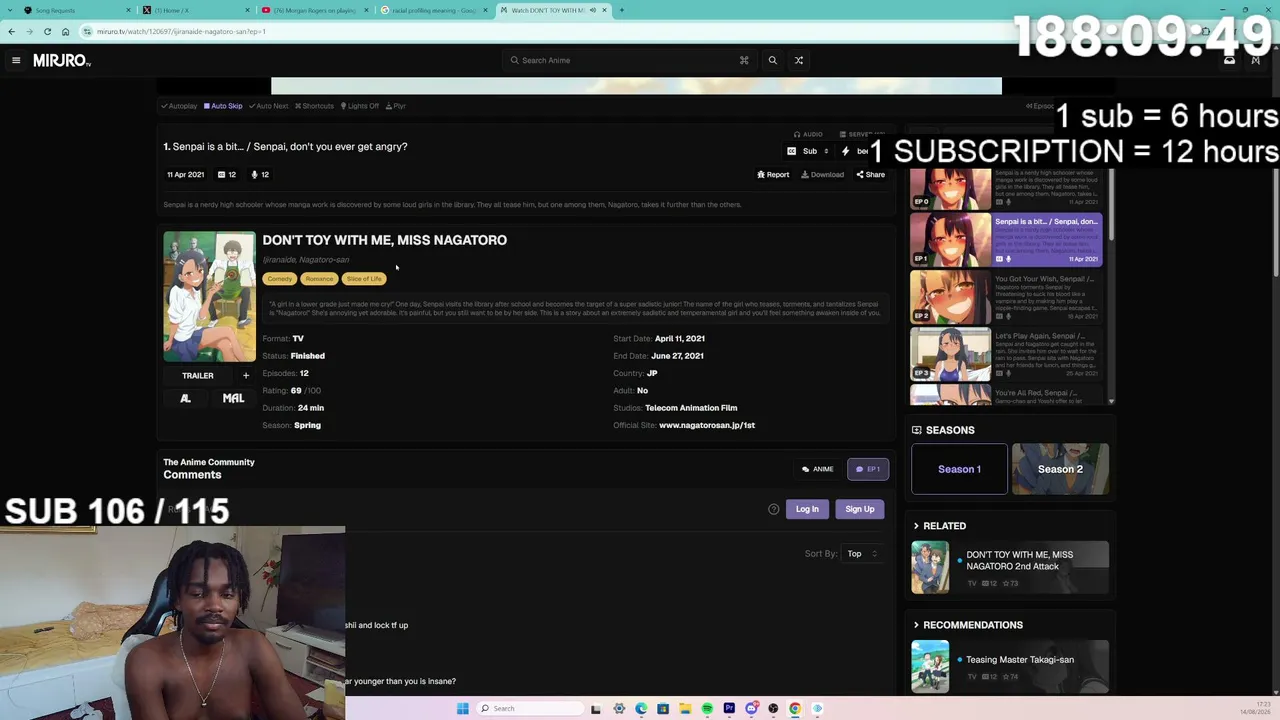Open the Sub audio language dropdown
The height and width of the screenshot is (720, 1280).
click(809, 151)
